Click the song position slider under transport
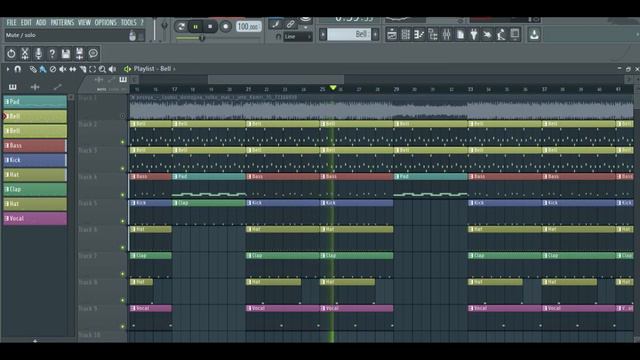This screenshot has width=640, height=360. tap(219, 38)
